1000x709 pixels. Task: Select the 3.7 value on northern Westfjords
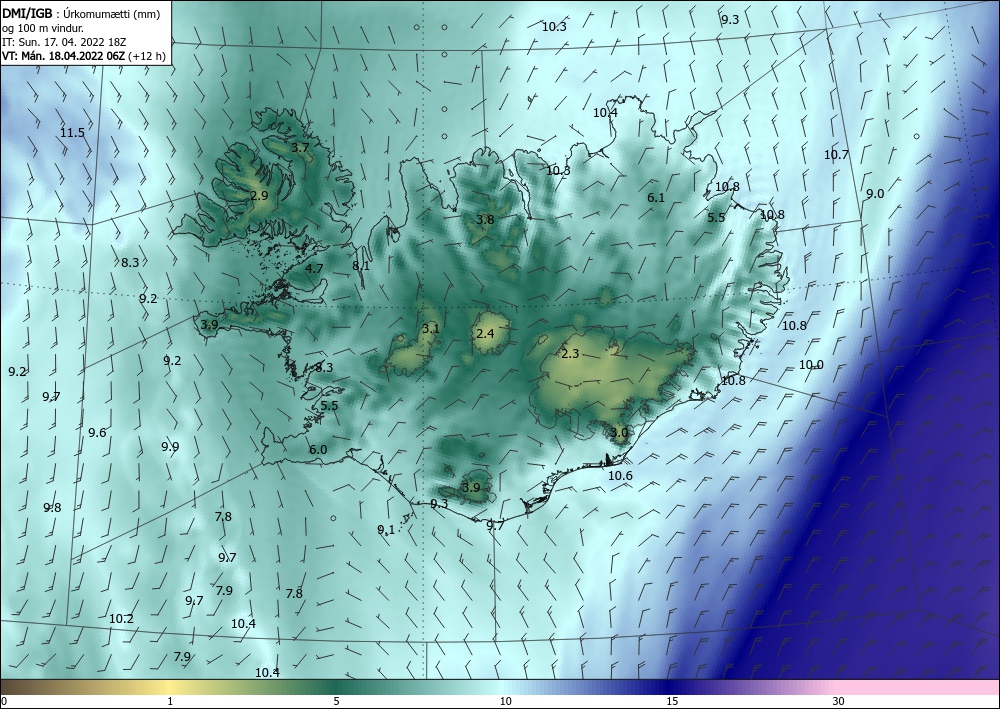300,147
